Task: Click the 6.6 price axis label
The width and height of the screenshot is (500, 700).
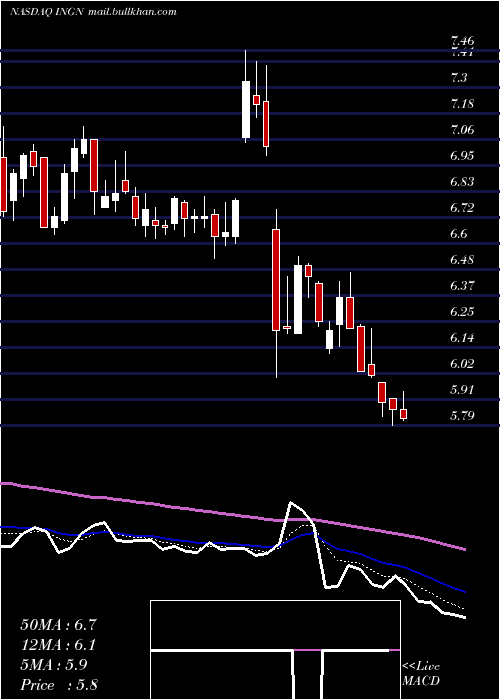Action: (x=459, y=234)
